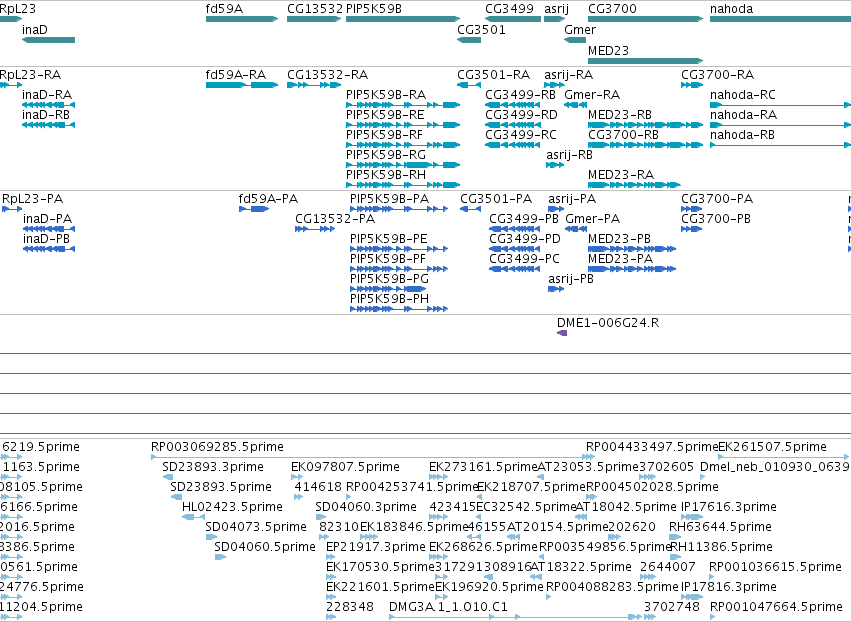Click the PIP5K59B-RF transcript label
This screenshot has width=851, height=622.
click(x=384, y=135)
